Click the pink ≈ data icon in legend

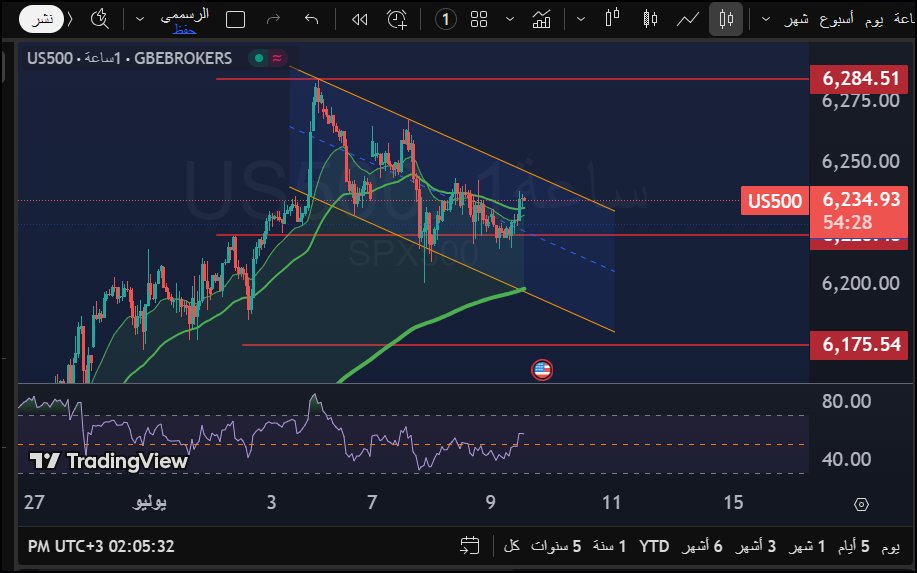277,58
